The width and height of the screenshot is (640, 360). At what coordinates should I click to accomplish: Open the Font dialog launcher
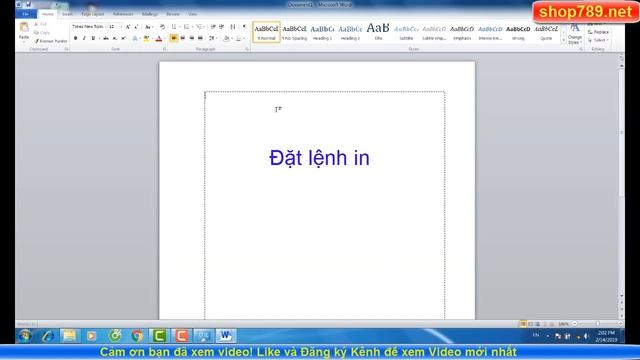(165, 49)
